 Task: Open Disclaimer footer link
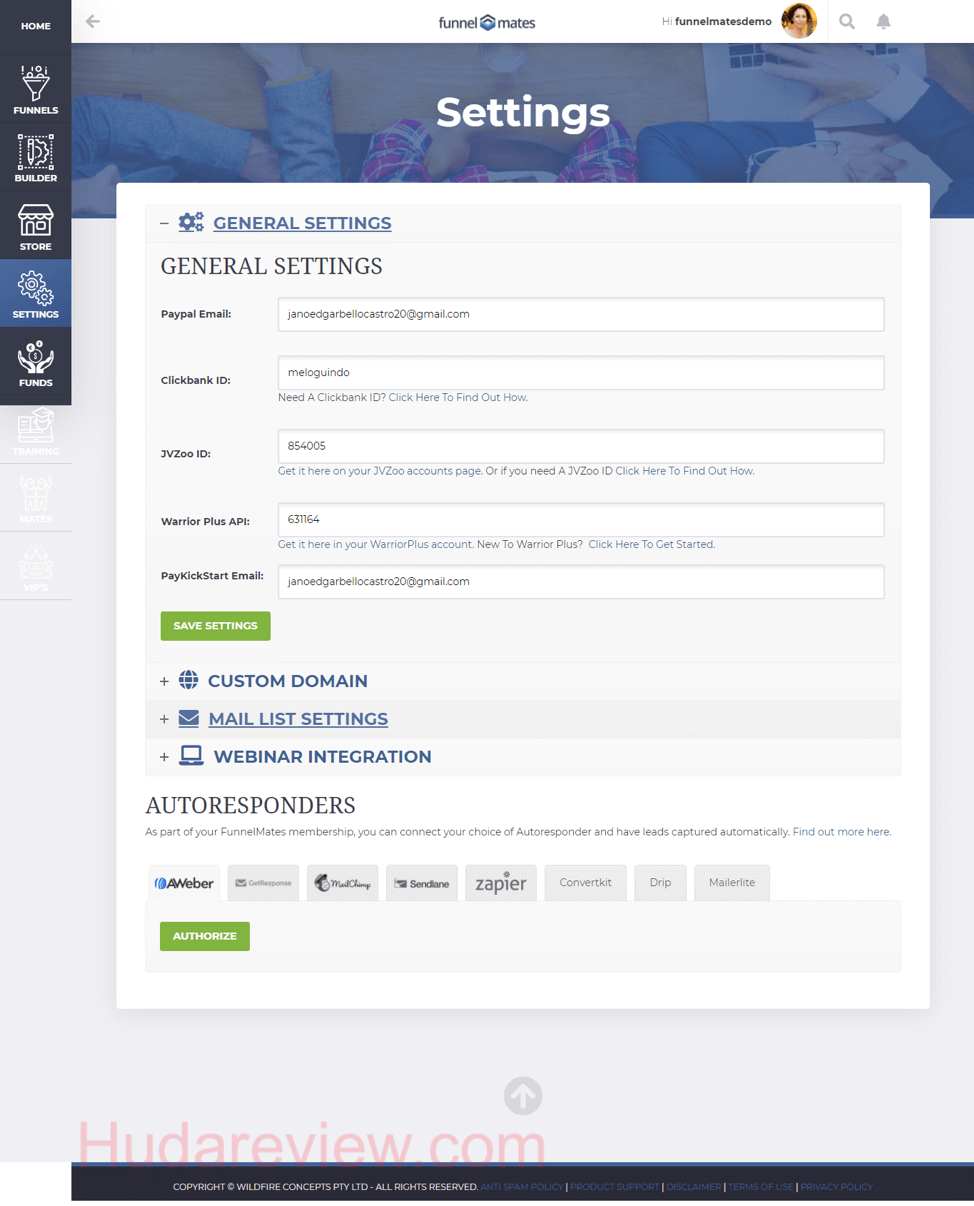tap(693, 1187)
